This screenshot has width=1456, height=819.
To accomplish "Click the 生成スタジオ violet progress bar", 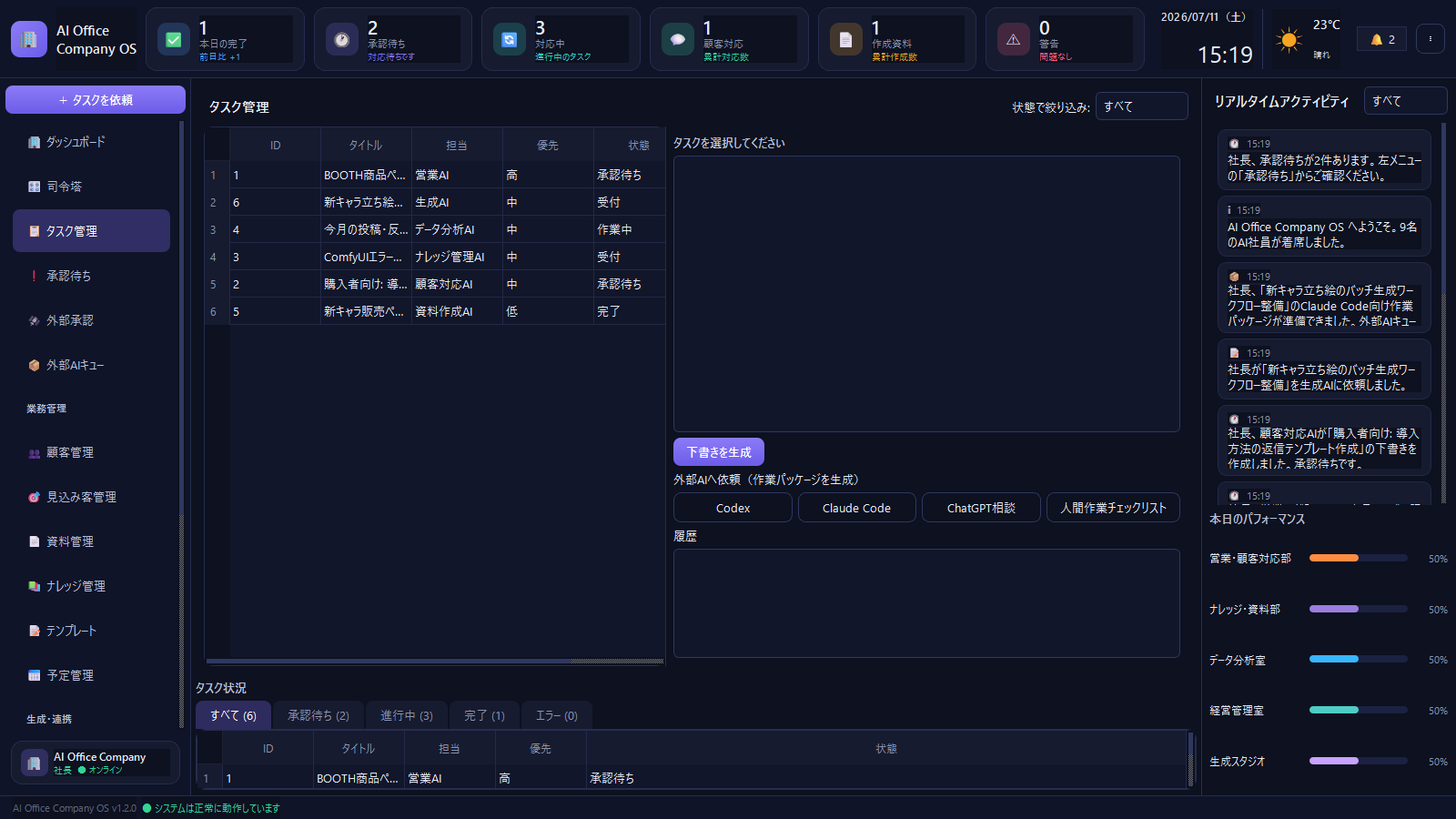I will click(x=1359, y=761).
